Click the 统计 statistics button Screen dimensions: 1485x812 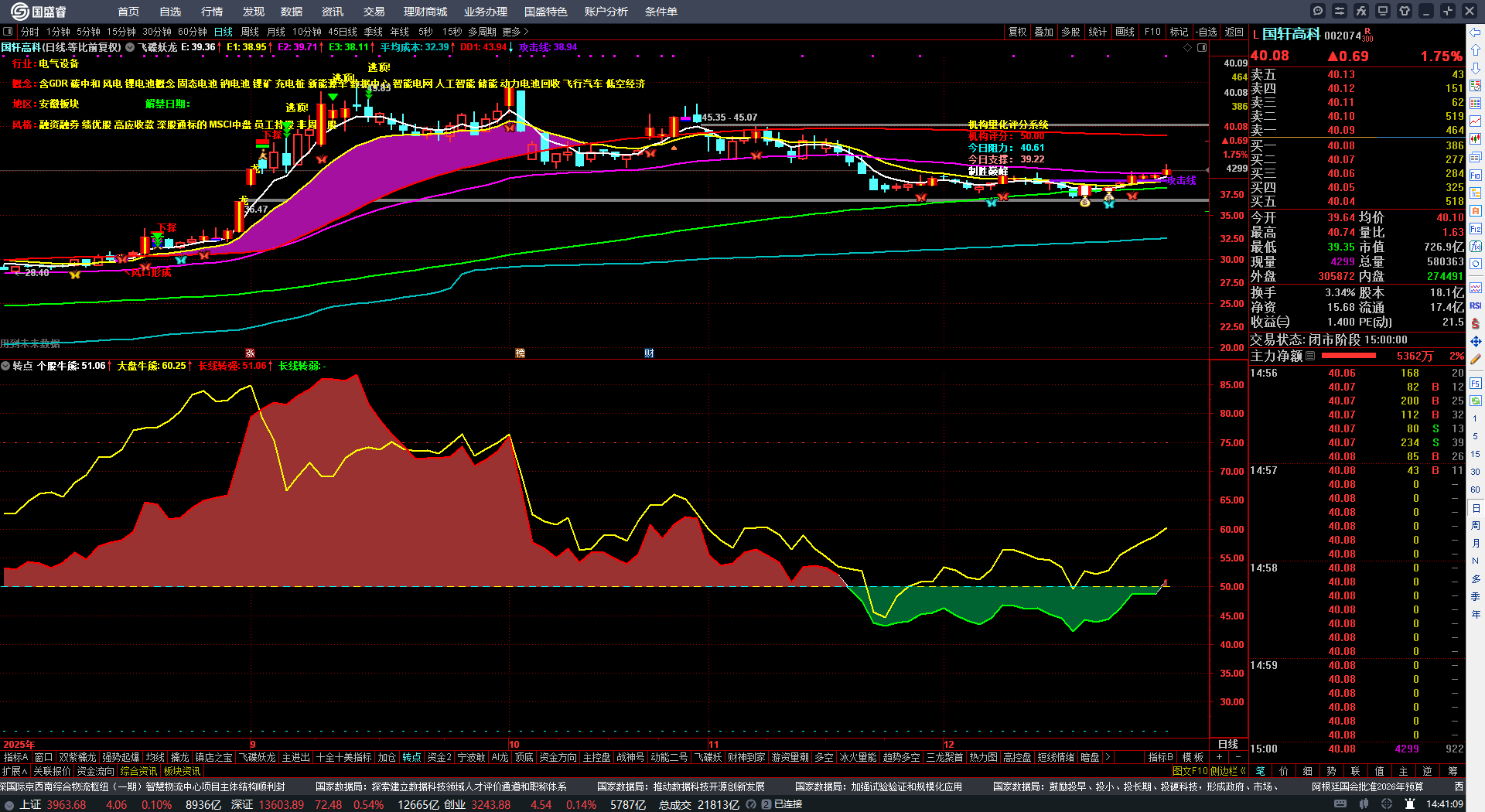(1098, 32)
